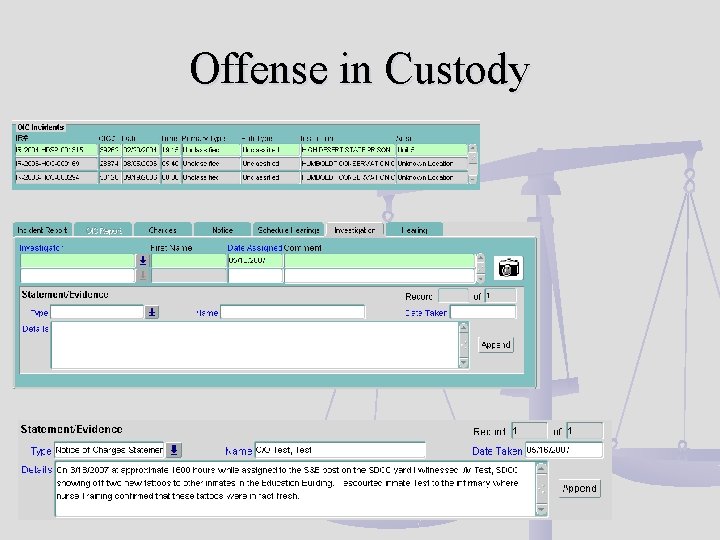Viewport: 720px width, 540px height.
Task: Click the Unit 5 area cell
Action: coord(432,150)
